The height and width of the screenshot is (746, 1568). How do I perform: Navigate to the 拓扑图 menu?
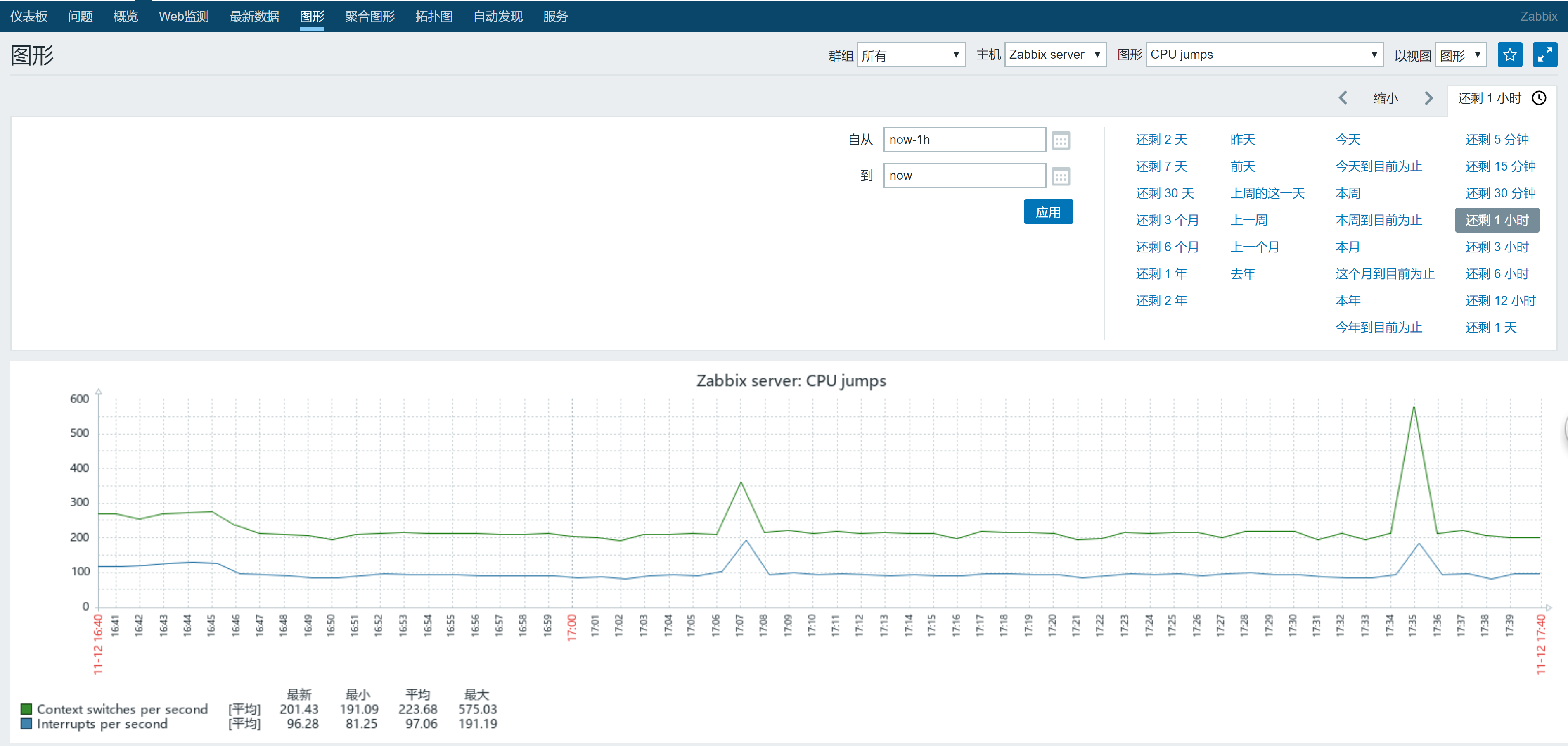coord(433,17)
